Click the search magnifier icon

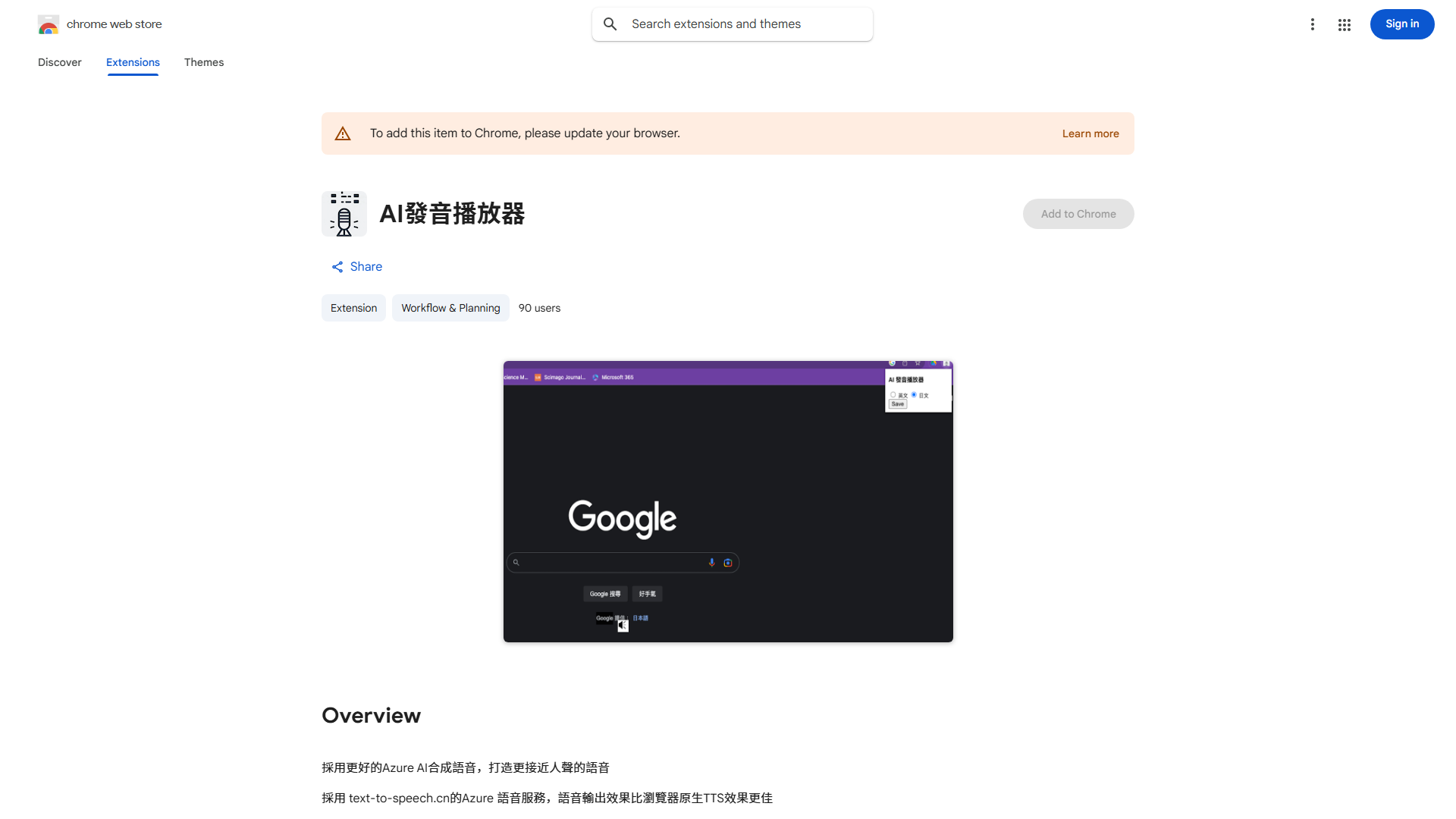click(x=610, y=24)
